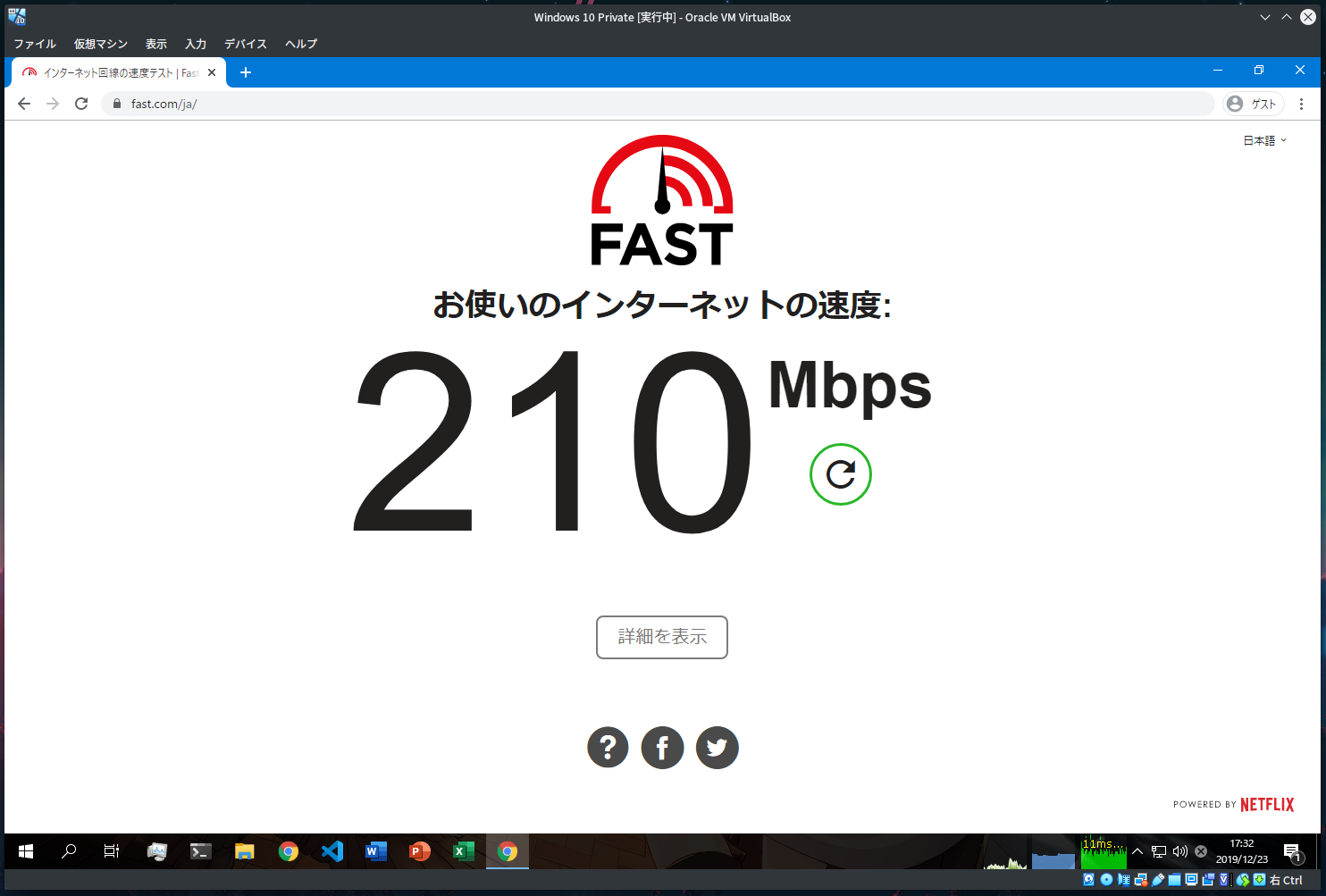Open the VirtualBox 仮想マシン menu
Image resolution: width=1326 pixels, height=896 pixels.
(101, 44)
